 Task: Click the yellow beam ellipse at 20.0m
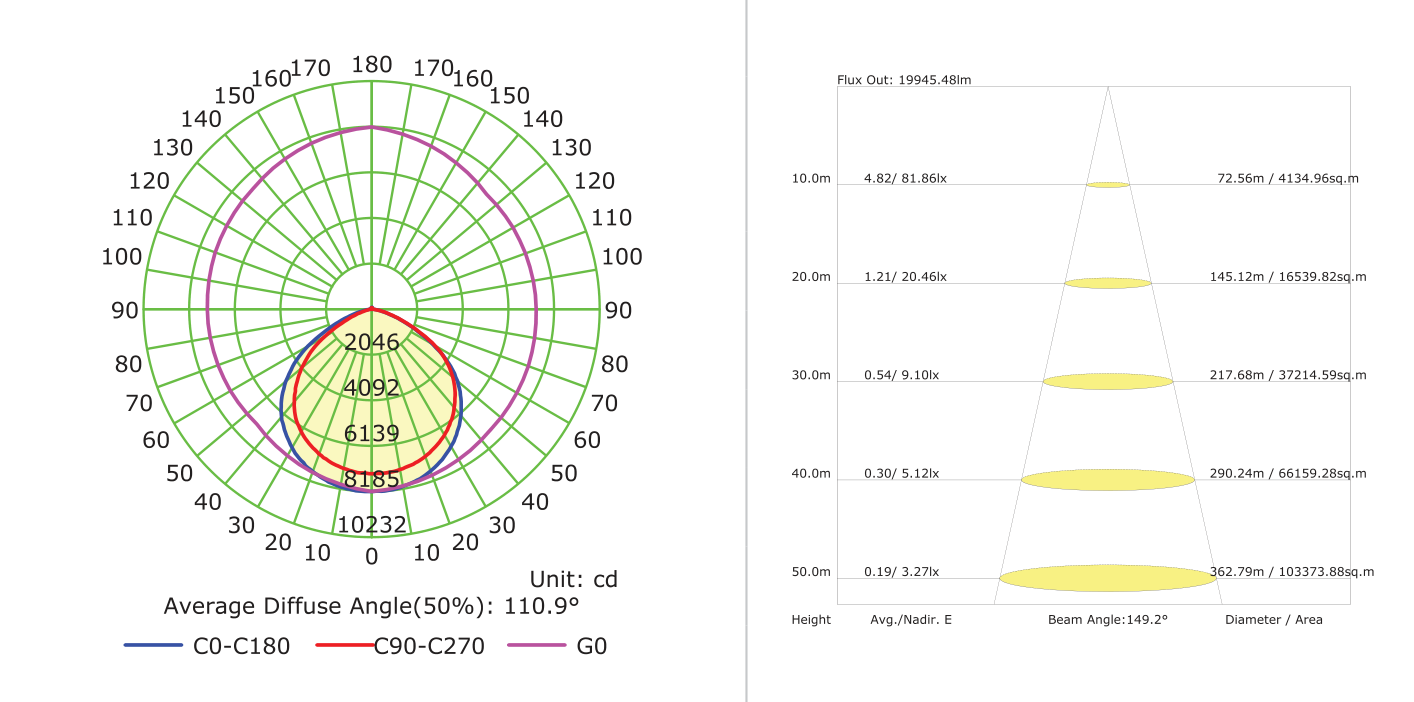pos(1108,283)
